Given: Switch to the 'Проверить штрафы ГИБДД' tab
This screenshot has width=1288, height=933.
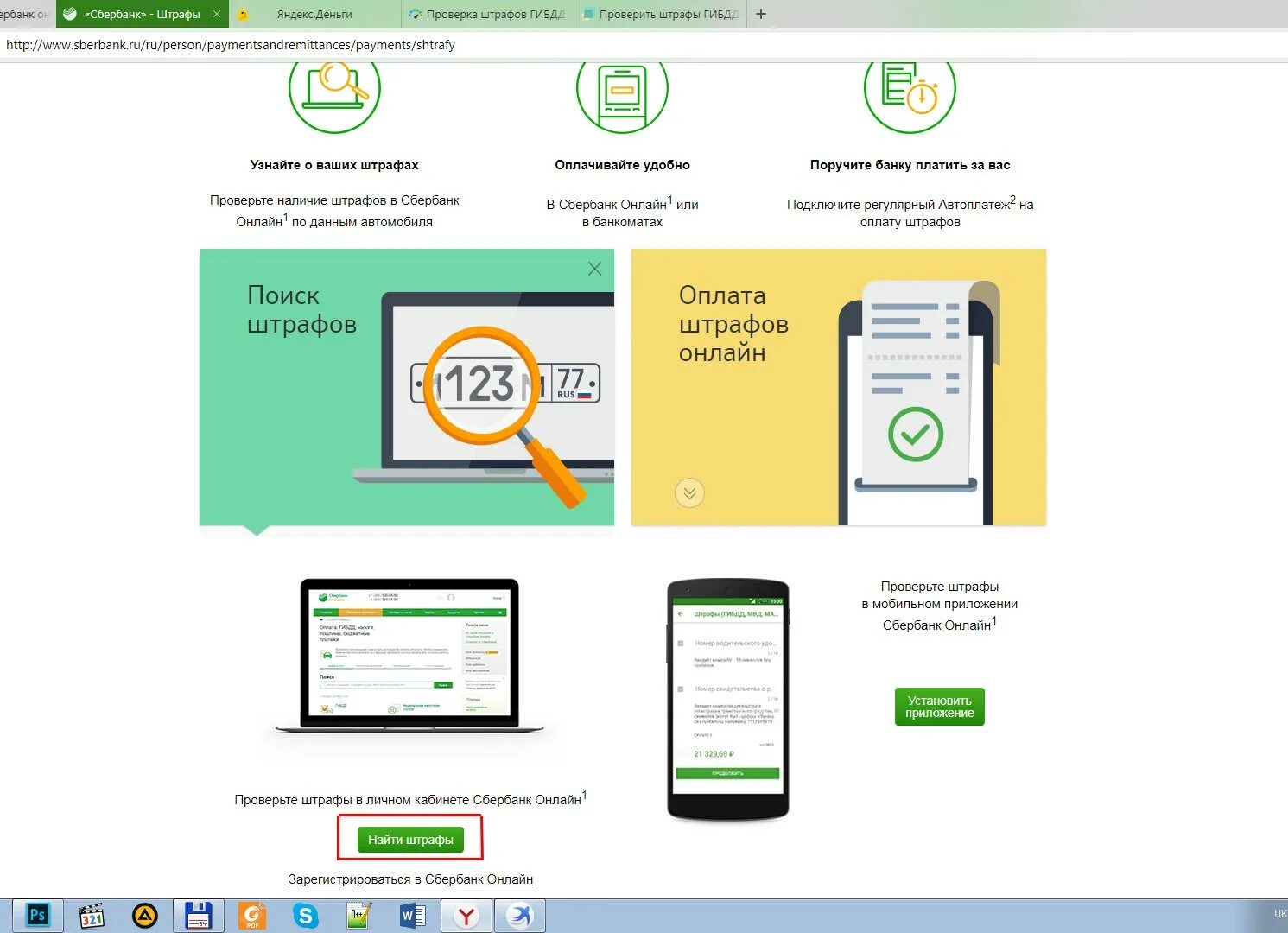Looking at the screenshot, I should pyautogui.click(x=661, y=15).
